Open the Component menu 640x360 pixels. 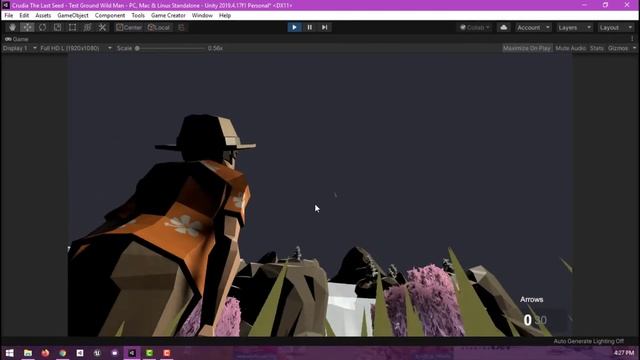[x=110, y=16]
